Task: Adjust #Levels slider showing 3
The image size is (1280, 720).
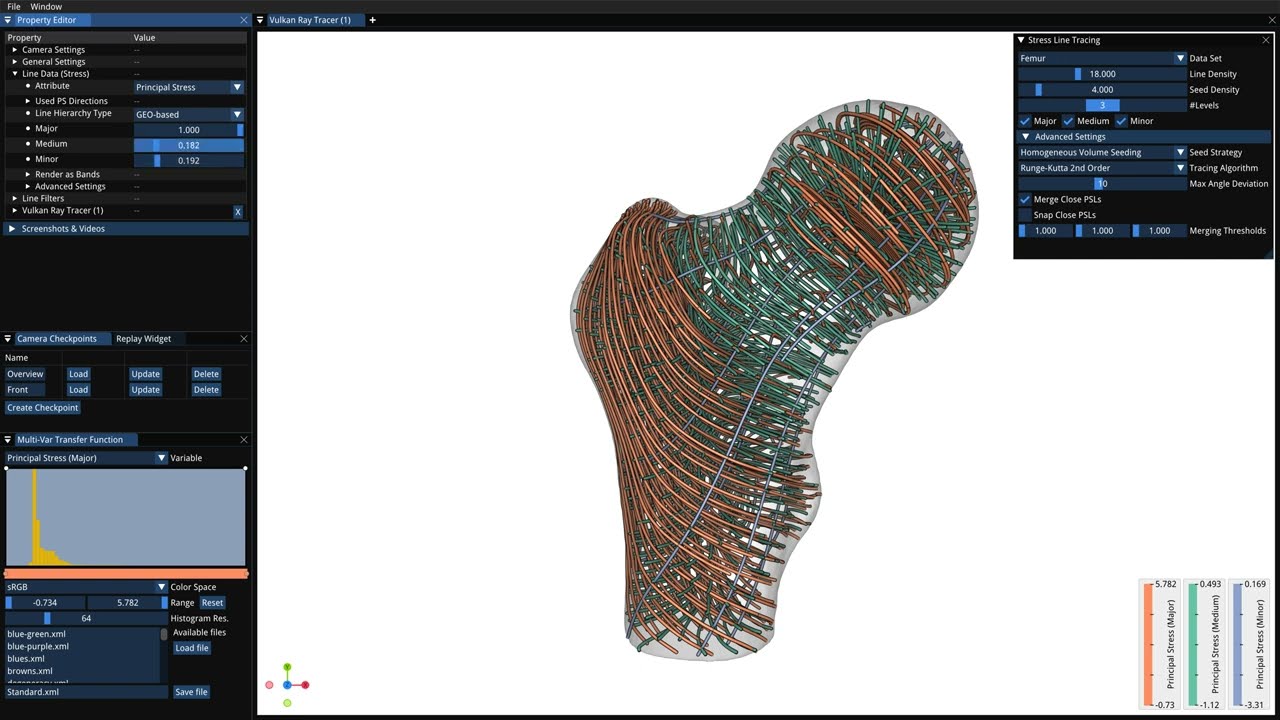Action: pos(1102,105)
